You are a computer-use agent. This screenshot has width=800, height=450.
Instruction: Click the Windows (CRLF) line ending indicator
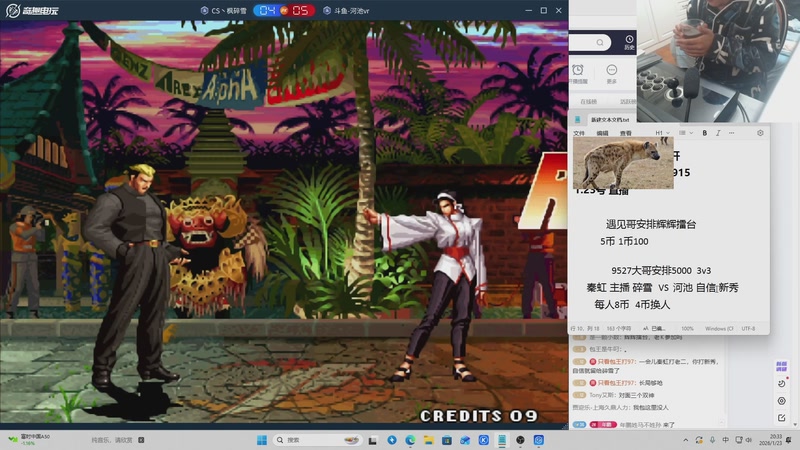point(719,329)
